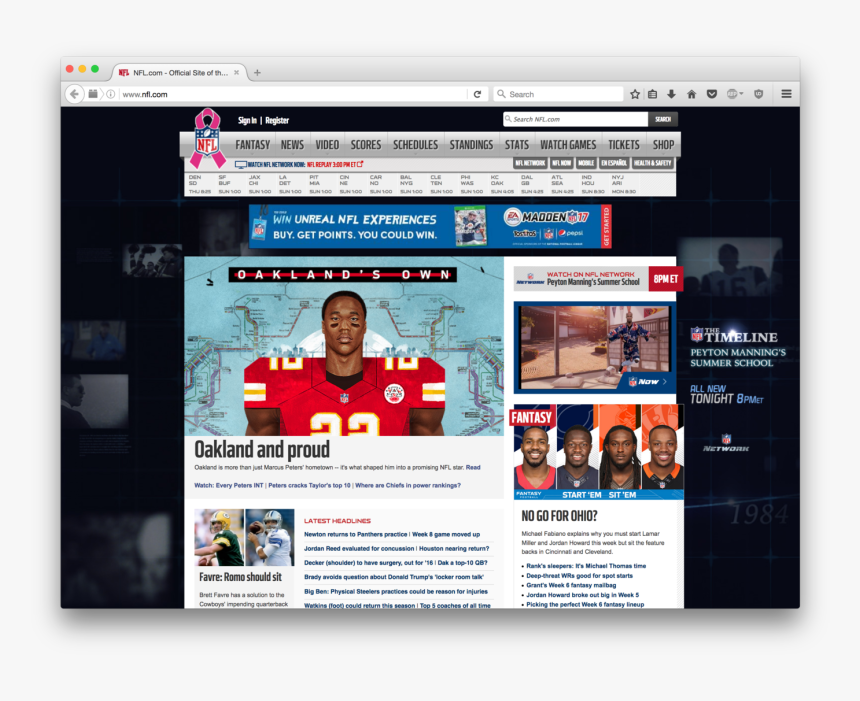The height and width of the screenshot is (701, 860).
Task: Open the STANDINGS nav menu
Action: 471,145
